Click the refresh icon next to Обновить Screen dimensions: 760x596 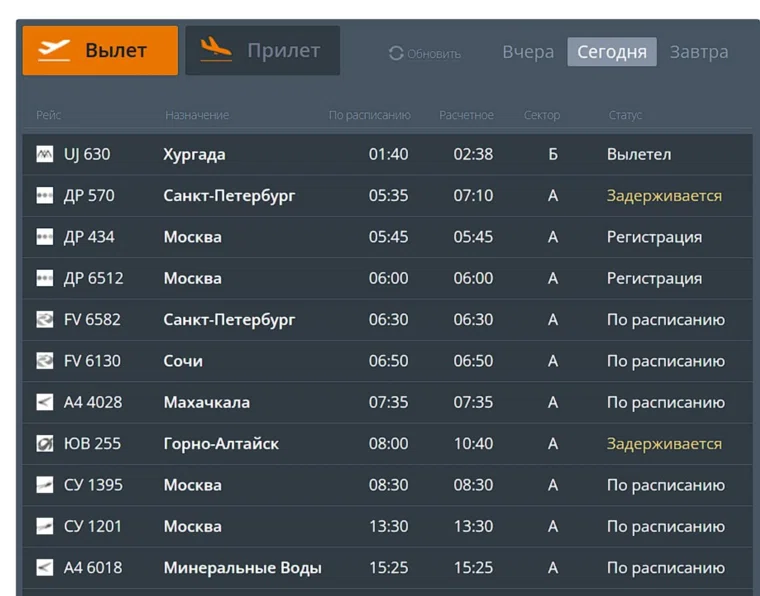tap(396, 53)
